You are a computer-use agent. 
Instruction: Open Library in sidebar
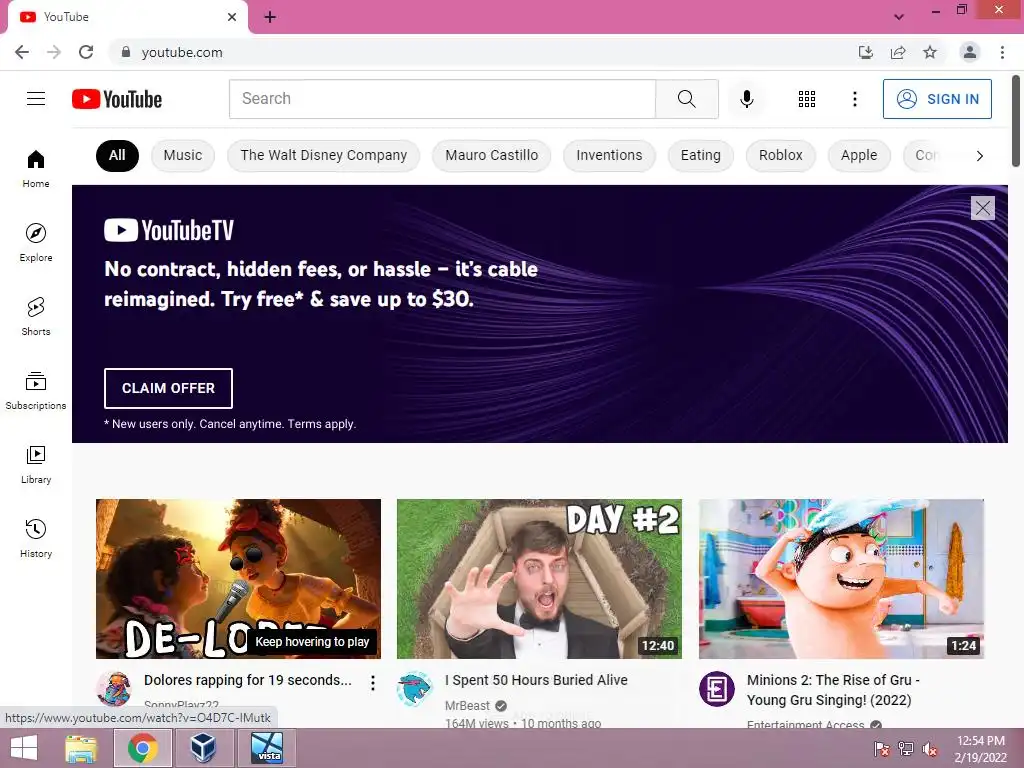tap(36, 464)
